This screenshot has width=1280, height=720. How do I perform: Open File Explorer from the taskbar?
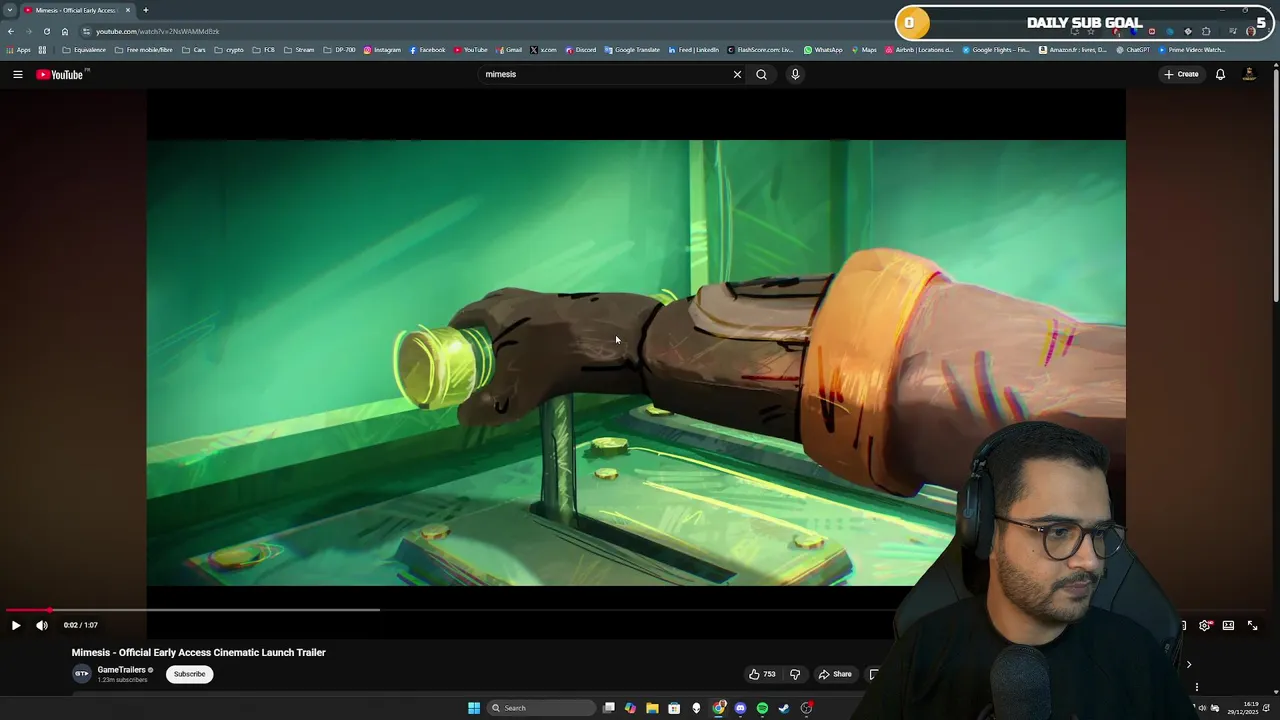pyautogui.click(x=652, y=708)
